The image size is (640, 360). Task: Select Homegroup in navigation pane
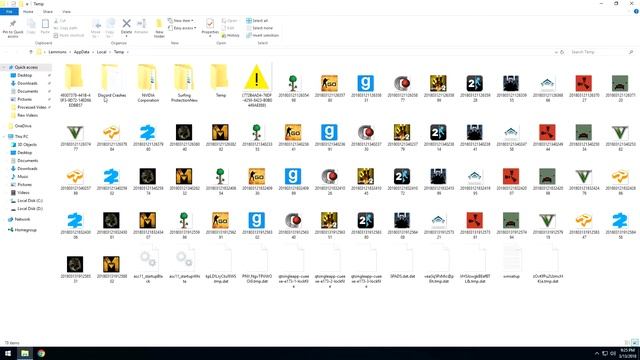coord(22,230)
